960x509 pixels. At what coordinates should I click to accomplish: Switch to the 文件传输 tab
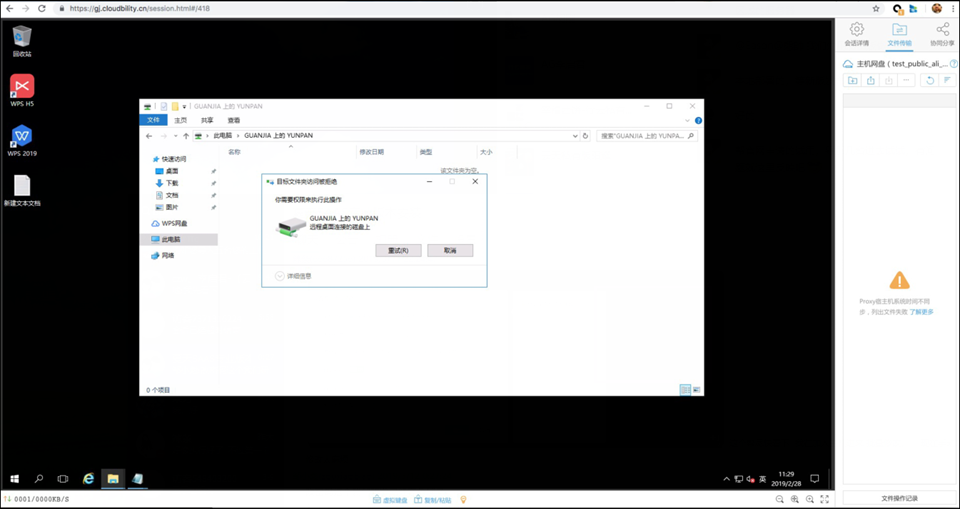tap(899, 34)
